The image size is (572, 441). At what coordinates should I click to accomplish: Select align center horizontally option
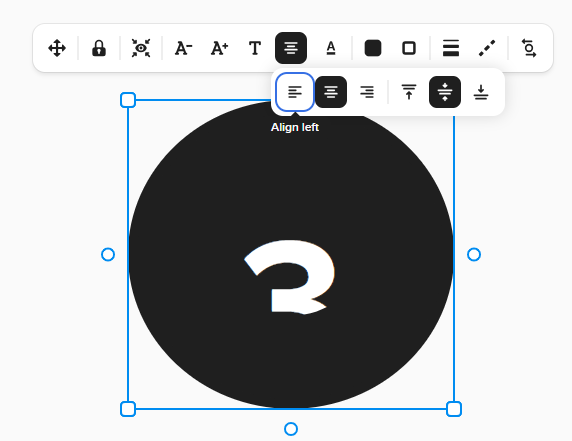(331, 92)
